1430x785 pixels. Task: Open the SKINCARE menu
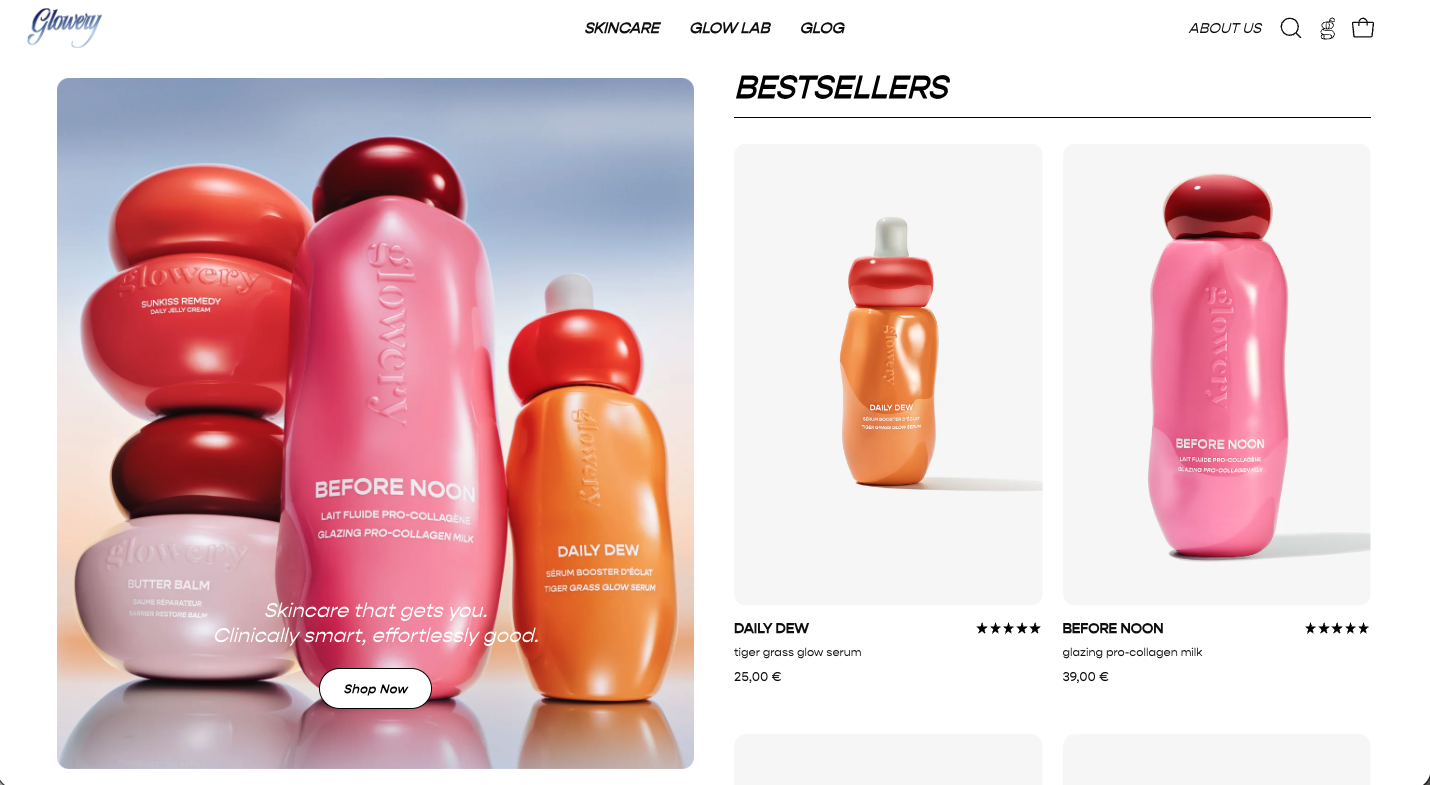tap(622, 28)
